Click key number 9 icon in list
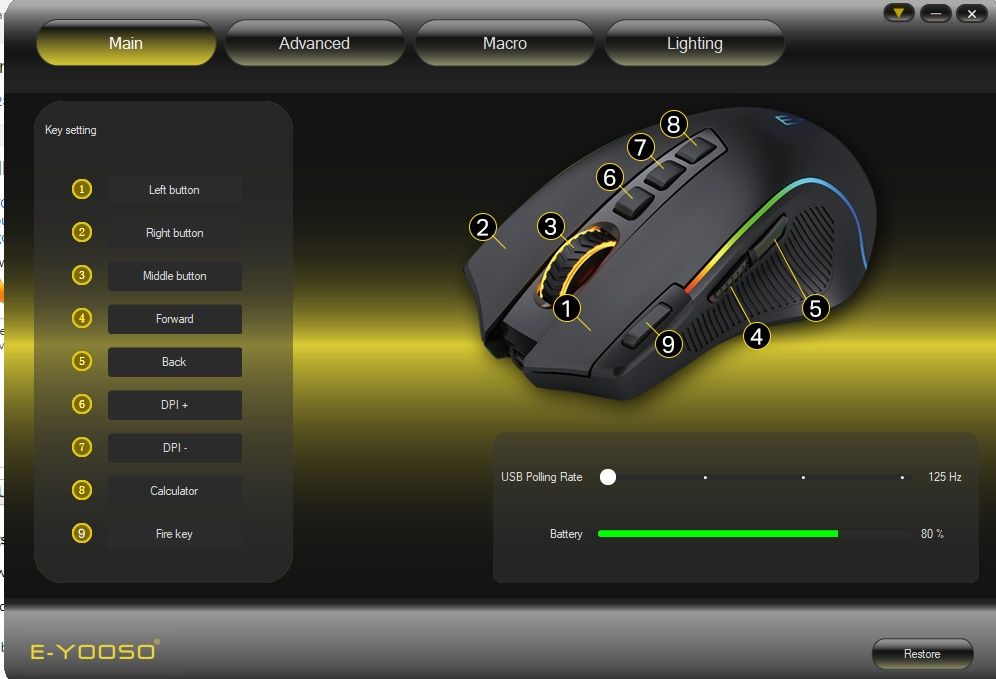Image resolution: width=996 pixels, height=679 pixels. pyautogui.click(x=81, y=533)
